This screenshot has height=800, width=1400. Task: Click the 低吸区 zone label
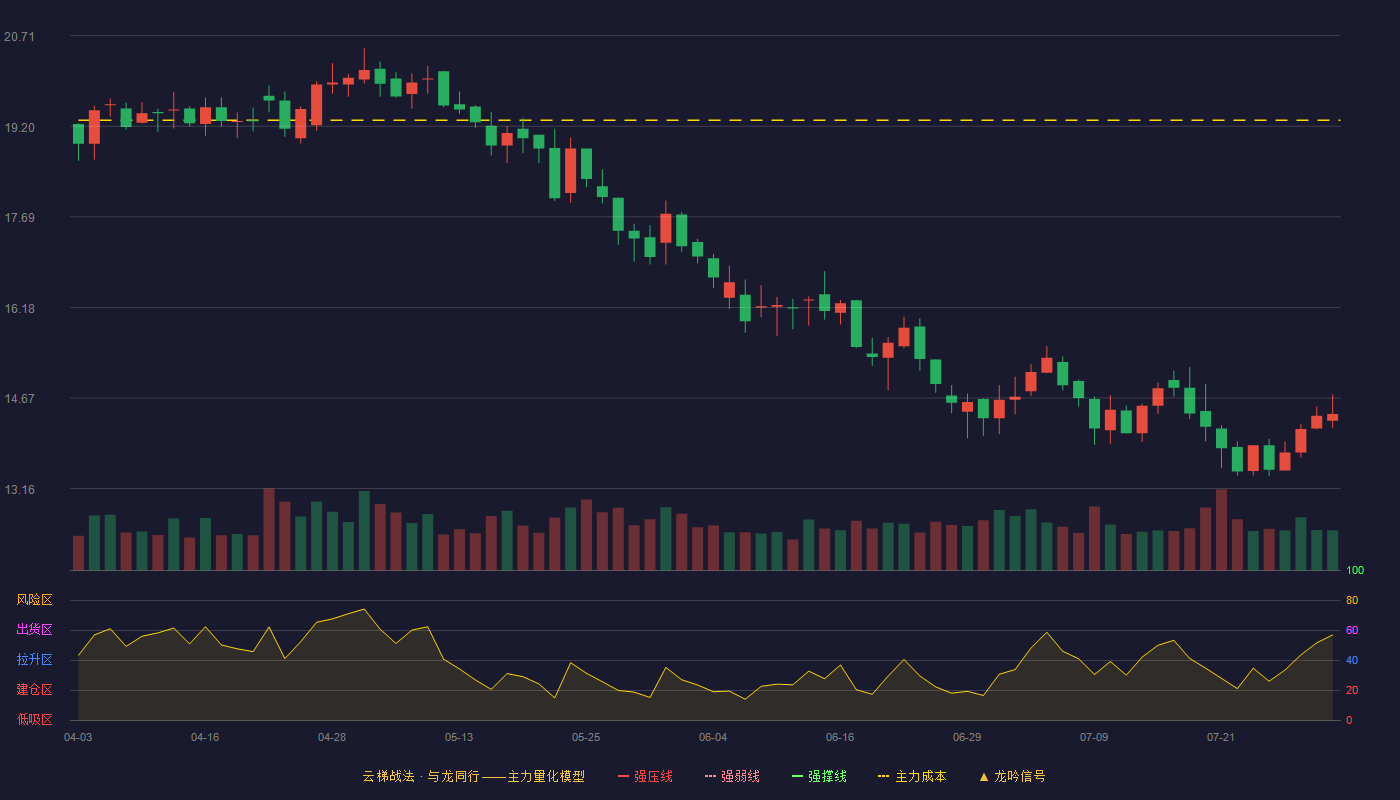tap(35, 719)
